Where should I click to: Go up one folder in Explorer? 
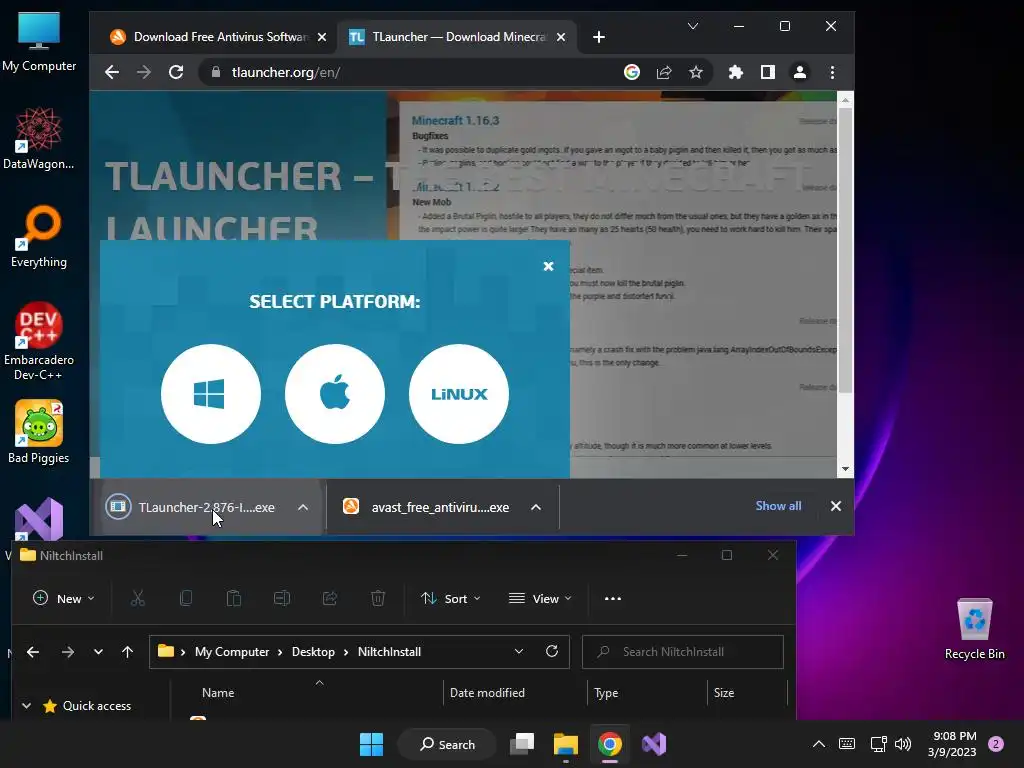127,652
